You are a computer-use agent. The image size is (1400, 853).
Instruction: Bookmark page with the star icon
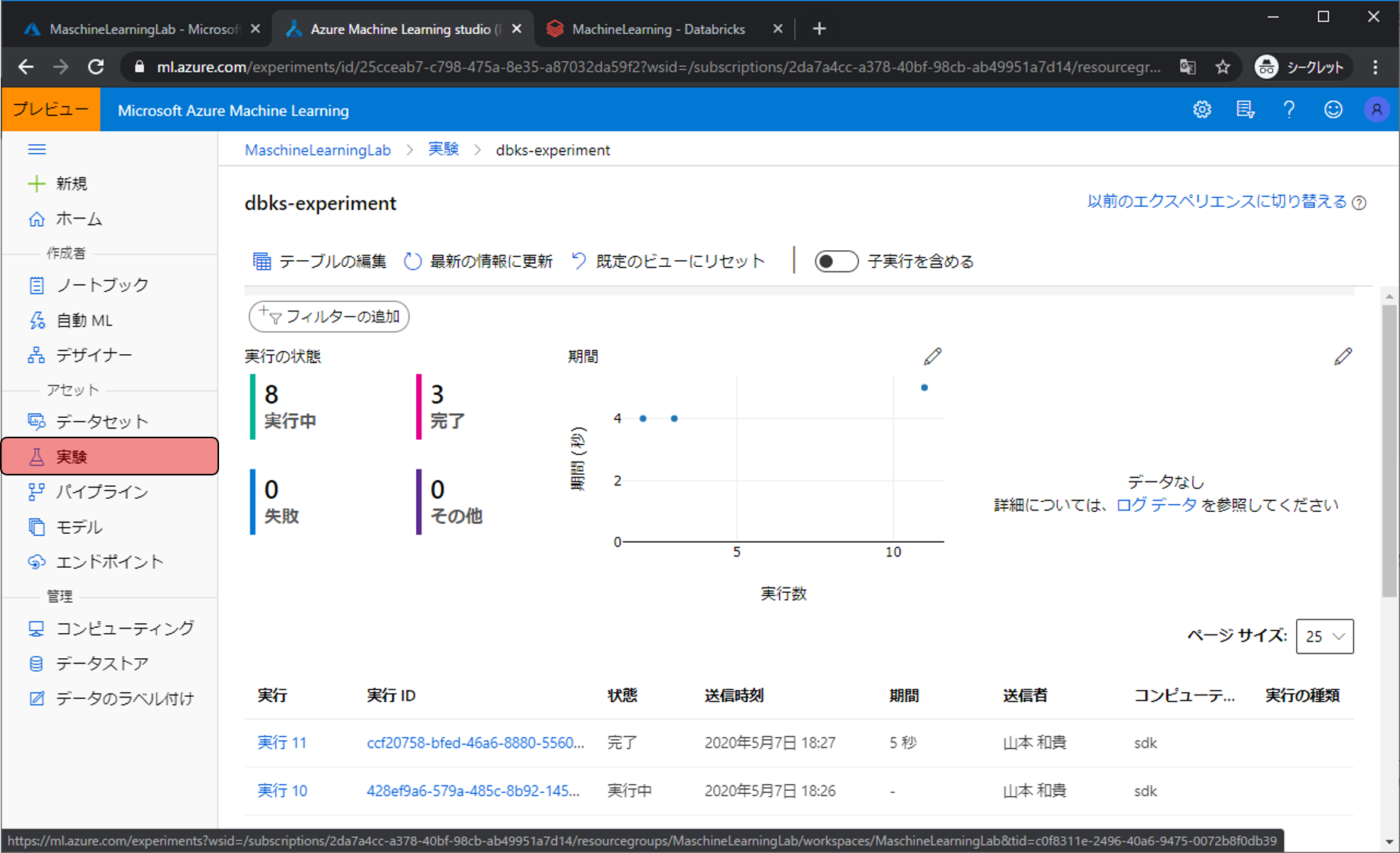[x=1223, y=67]
